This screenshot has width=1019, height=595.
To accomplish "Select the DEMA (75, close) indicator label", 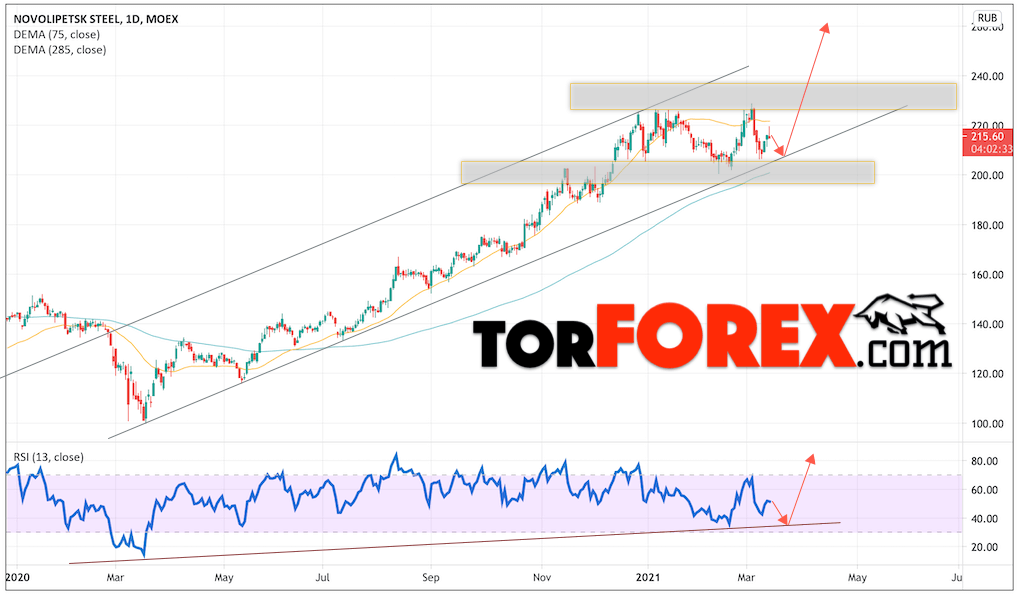I will [57, 34].
